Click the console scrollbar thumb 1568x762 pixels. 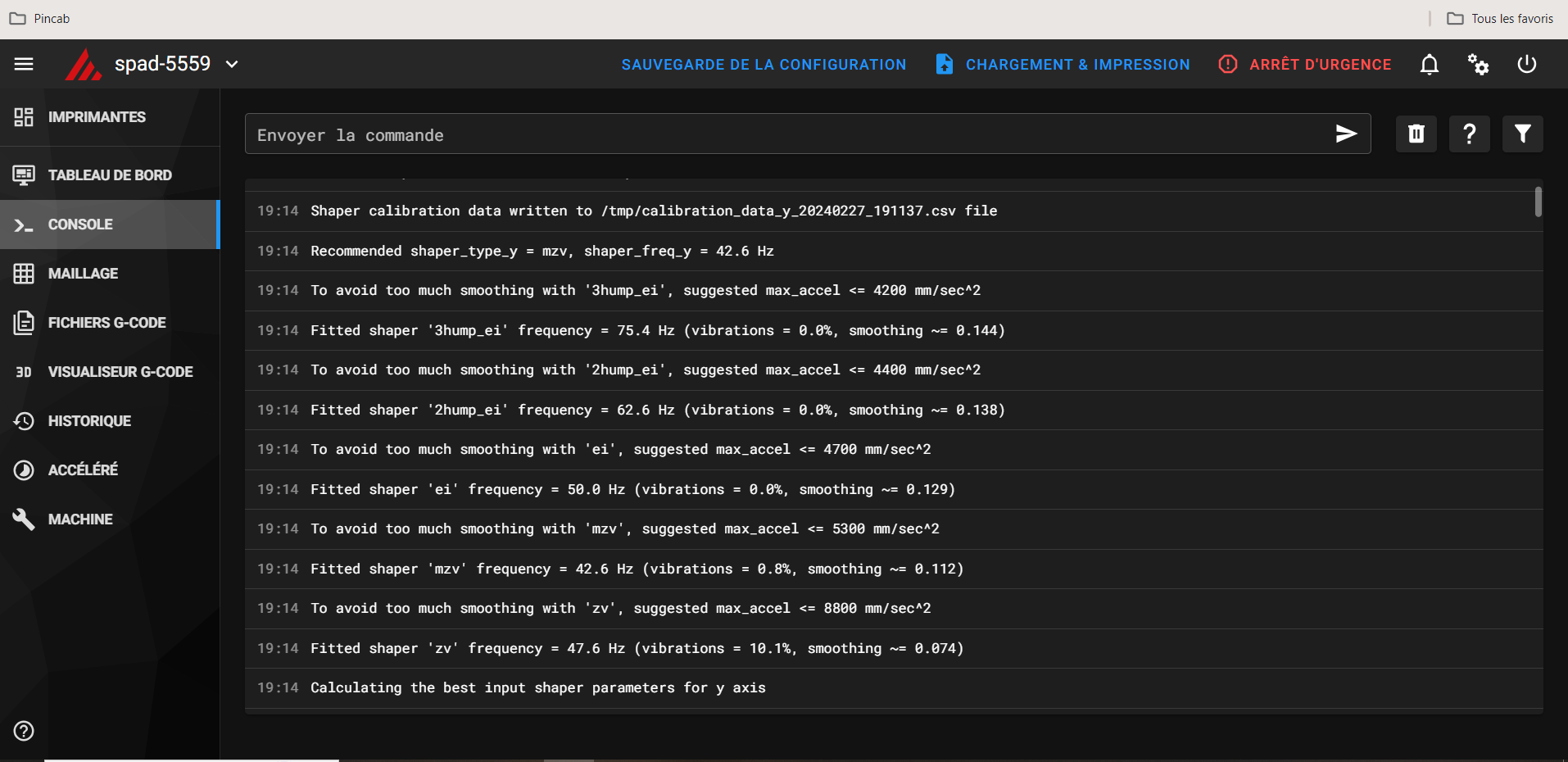click(x=1539, y=202)
